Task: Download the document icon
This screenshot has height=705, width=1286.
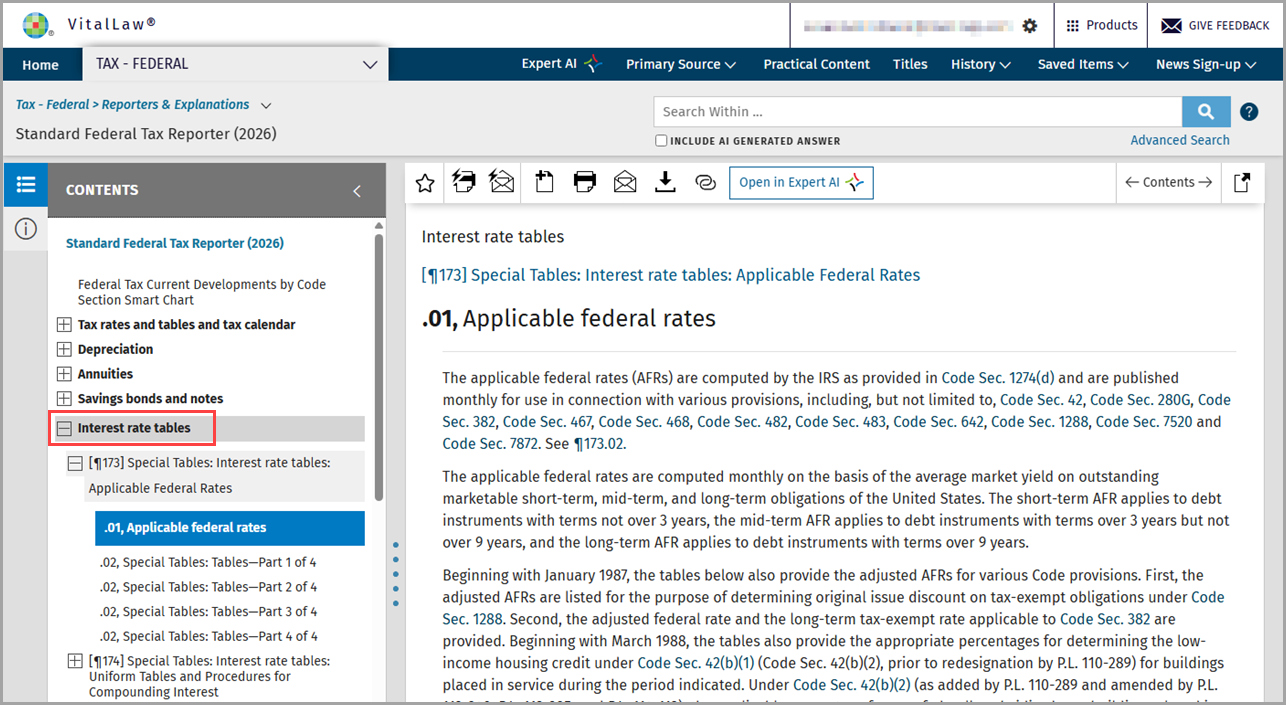Action: (x=665, y=182)
